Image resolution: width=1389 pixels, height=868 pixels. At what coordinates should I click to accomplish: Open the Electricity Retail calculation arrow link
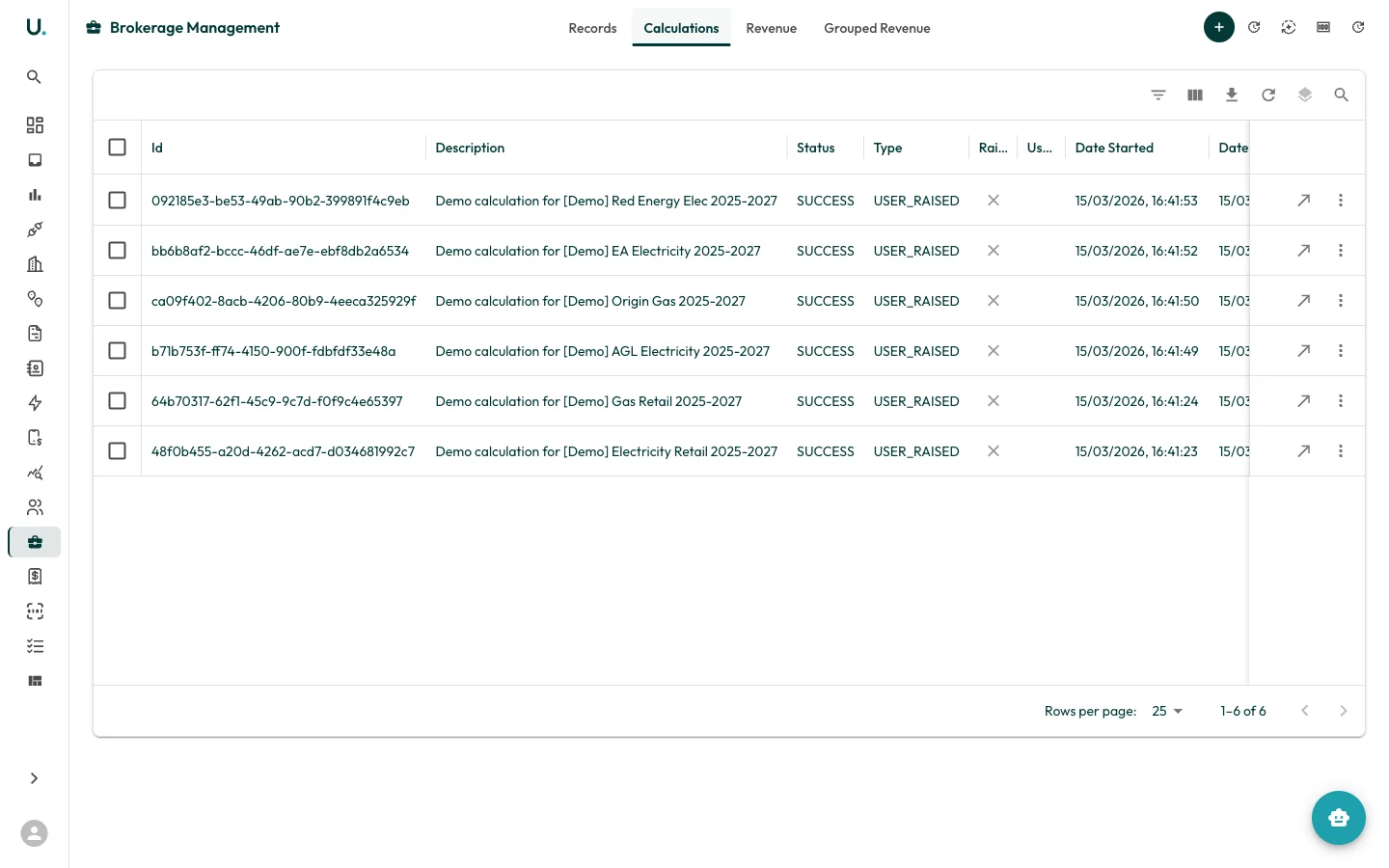coord(1304,451)
